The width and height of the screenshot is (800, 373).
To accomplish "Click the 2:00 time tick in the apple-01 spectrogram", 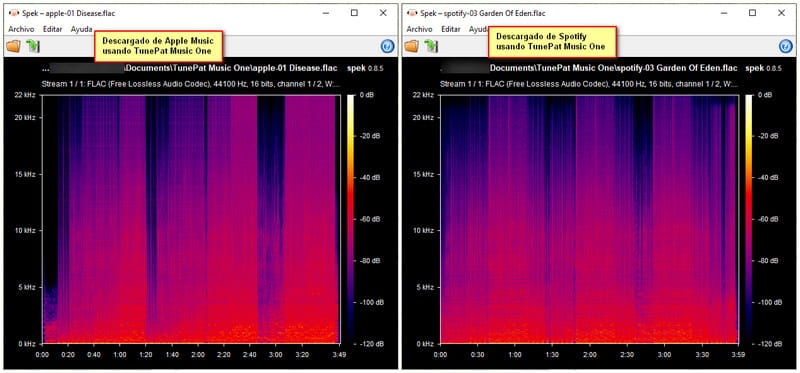I will point(197,354).
